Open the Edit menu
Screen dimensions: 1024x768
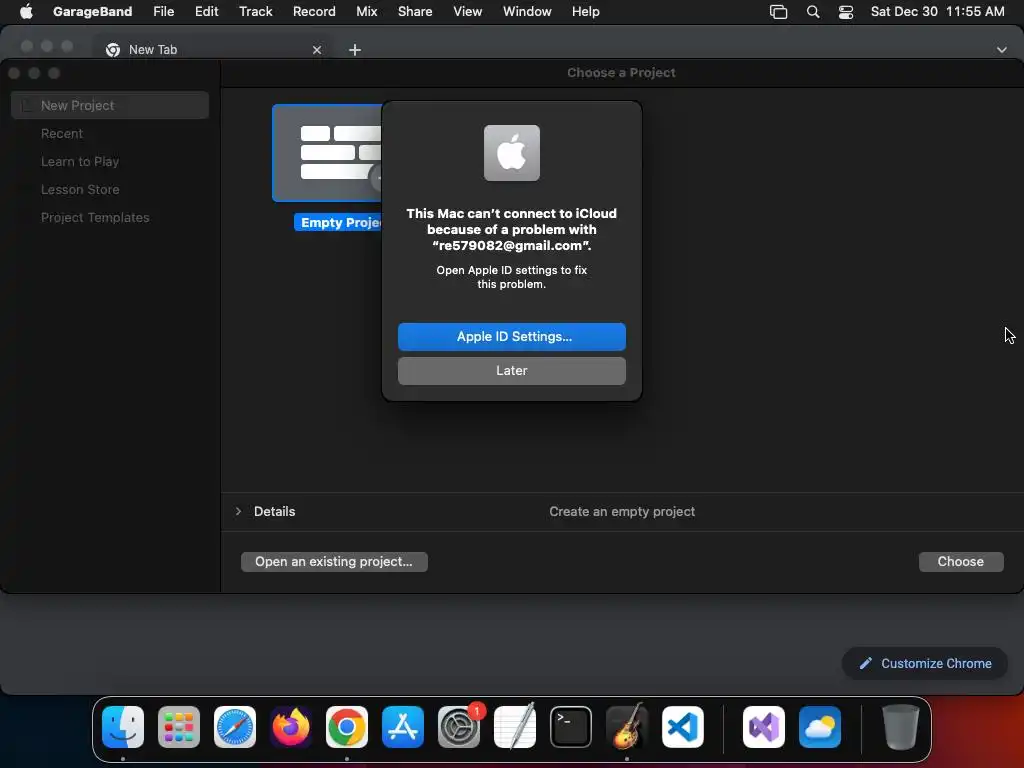tap(206, 11)
